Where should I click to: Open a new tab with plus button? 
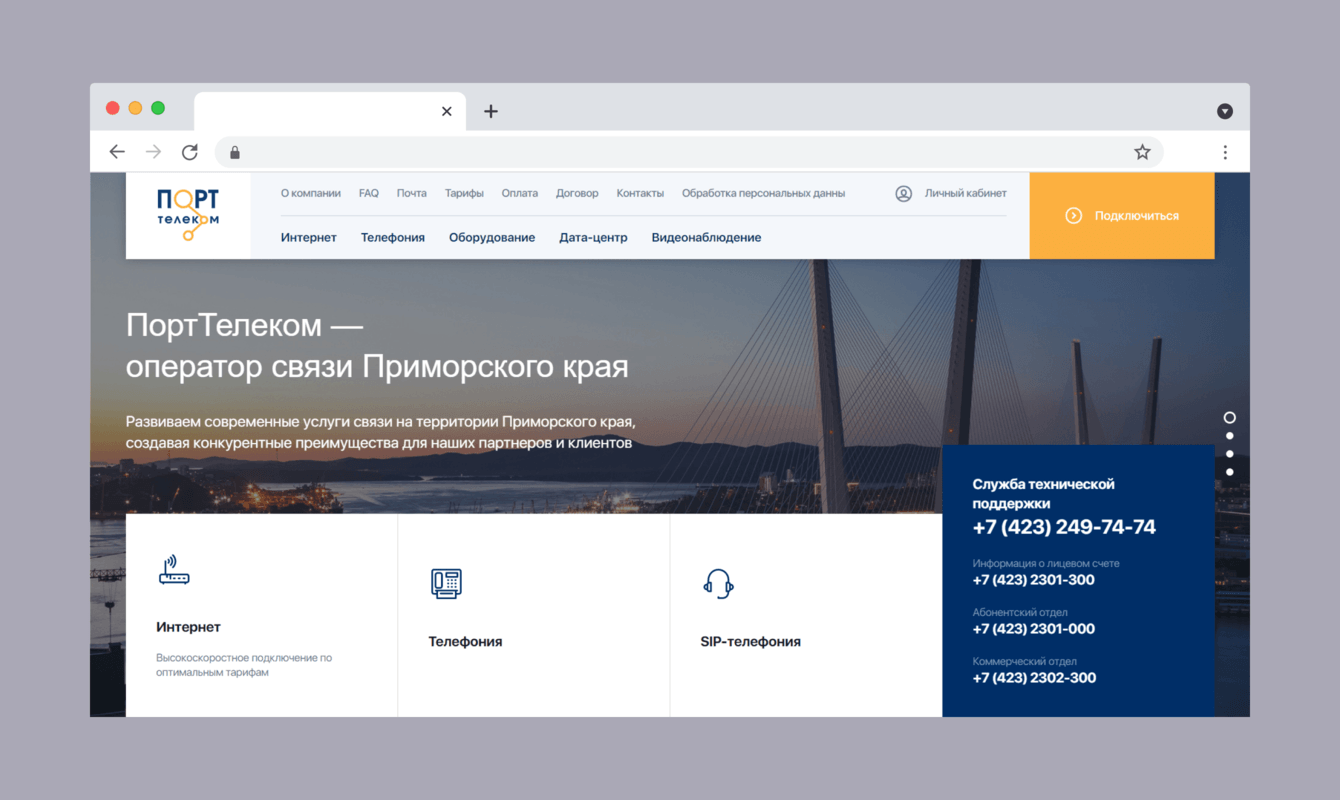click(x=490, y=111)
